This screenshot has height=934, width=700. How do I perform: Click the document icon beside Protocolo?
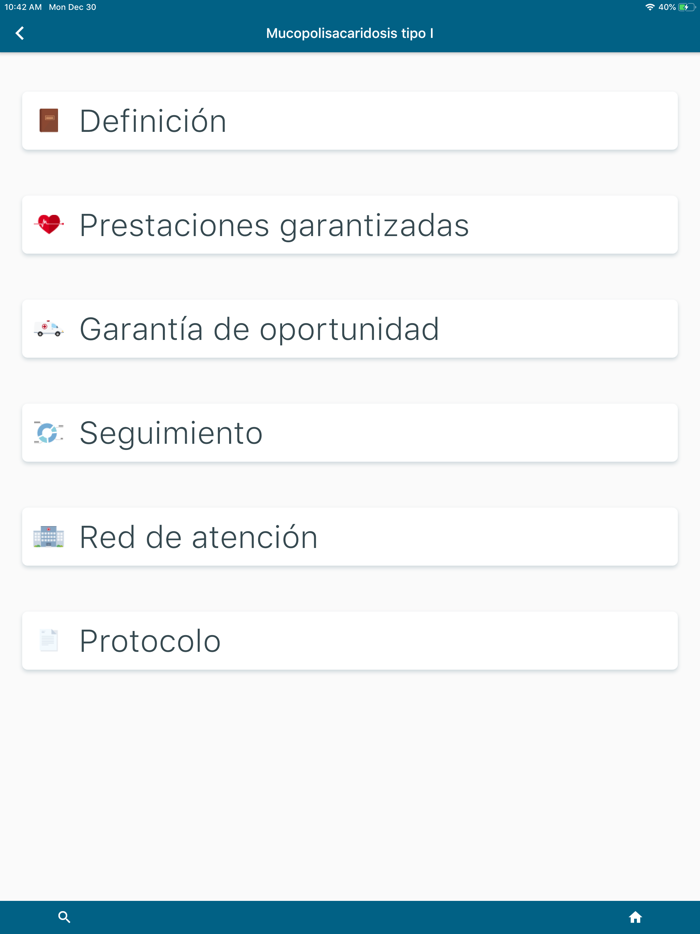(x=48, y=641)
